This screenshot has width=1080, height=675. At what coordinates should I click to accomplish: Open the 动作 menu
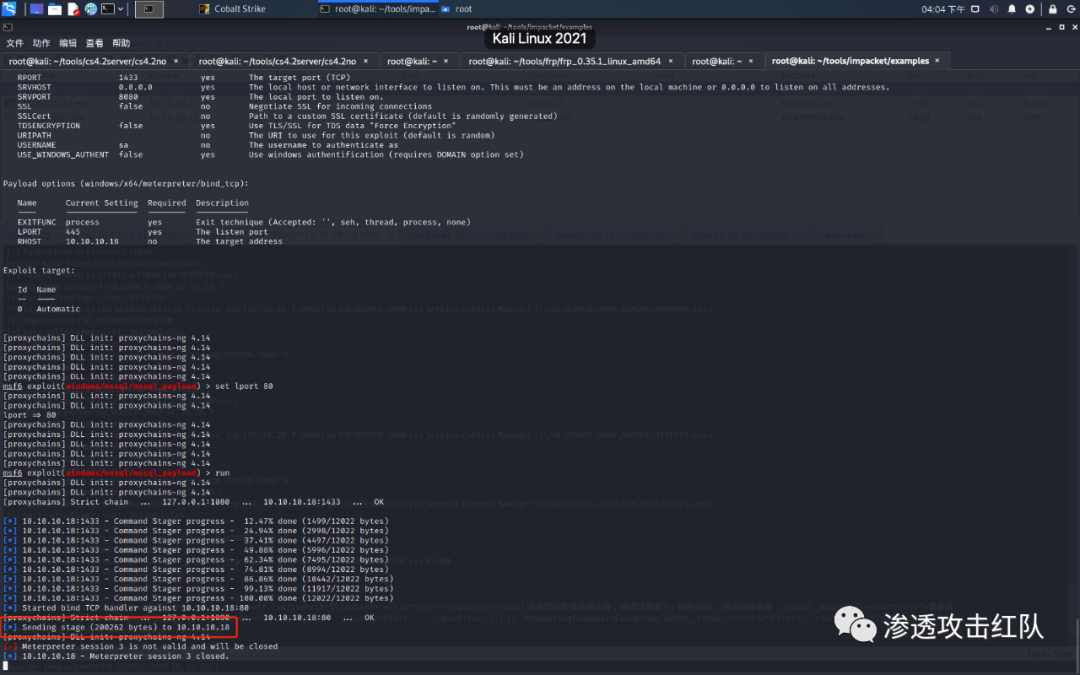41,43
